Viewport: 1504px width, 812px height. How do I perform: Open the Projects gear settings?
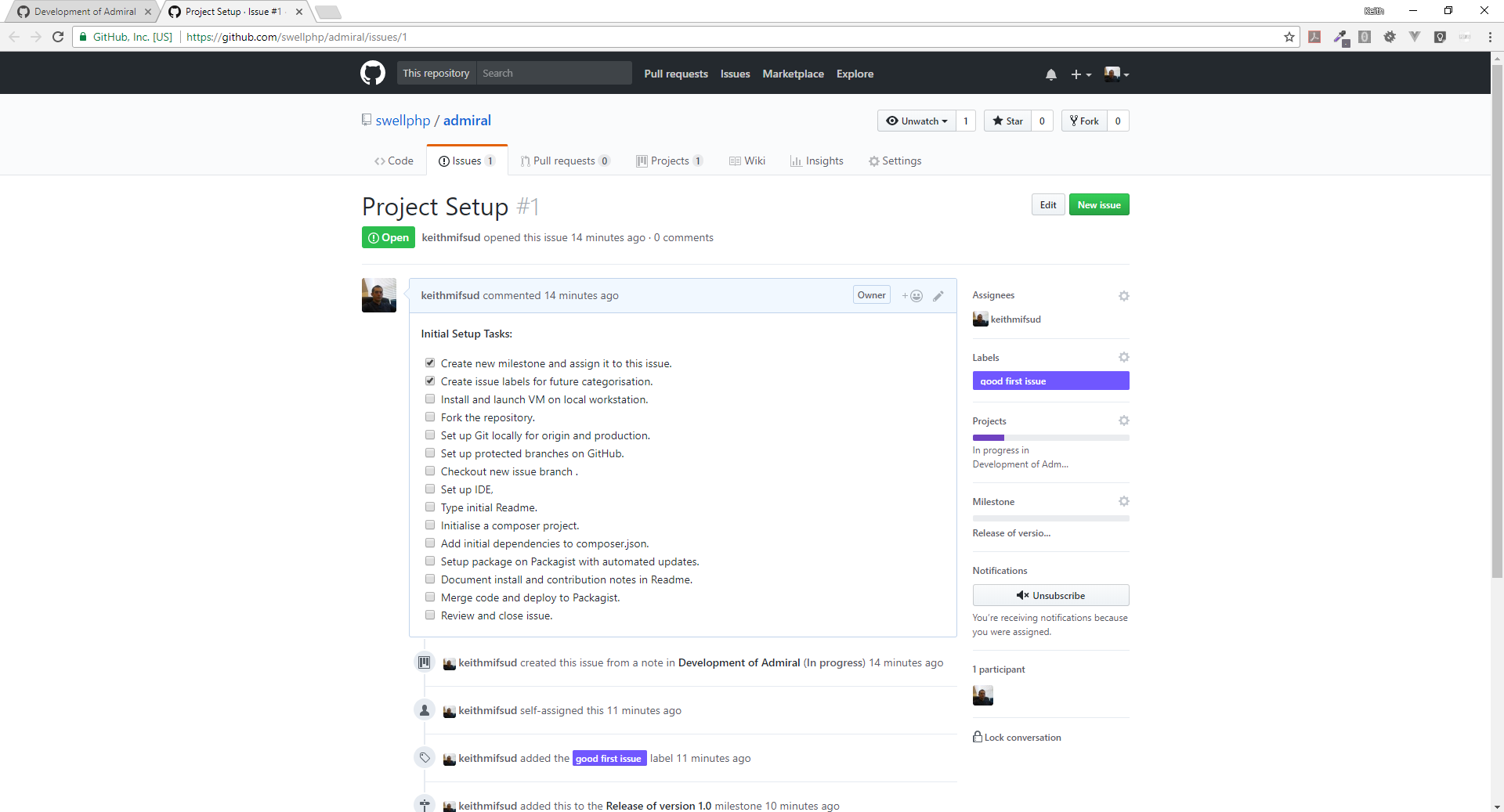pos(1123,420)
